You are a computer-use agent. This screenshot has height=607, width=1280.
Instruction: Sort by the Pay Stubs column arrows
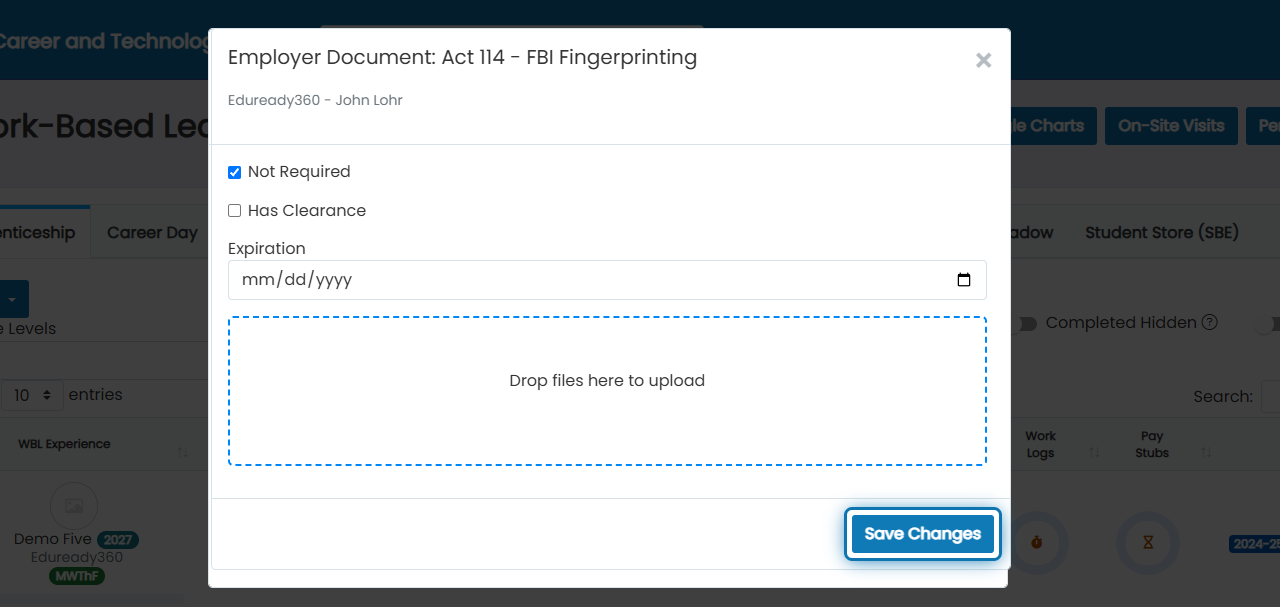[1207, 453]
